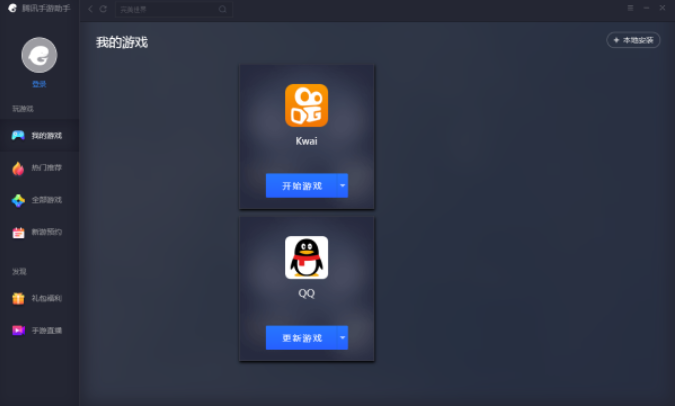Click the magnifier search icon
Screen dimensions: 676x408
coord(222,9)
